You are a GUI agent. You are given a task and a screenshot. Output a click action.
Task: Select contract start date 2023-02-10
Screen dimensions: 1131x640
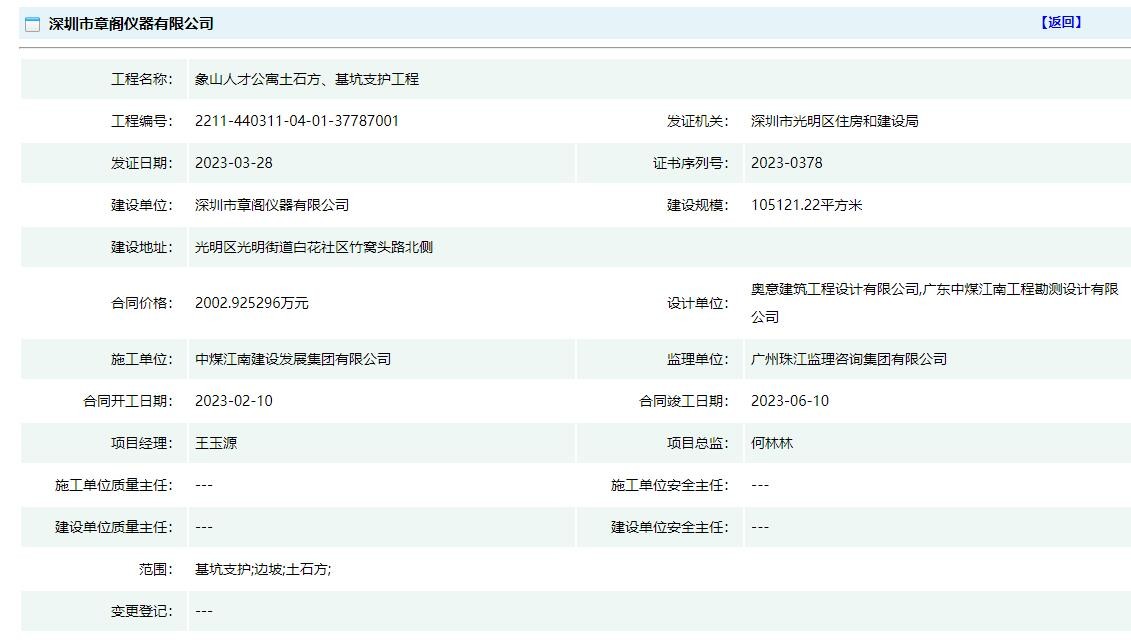(x=233, y=401)
